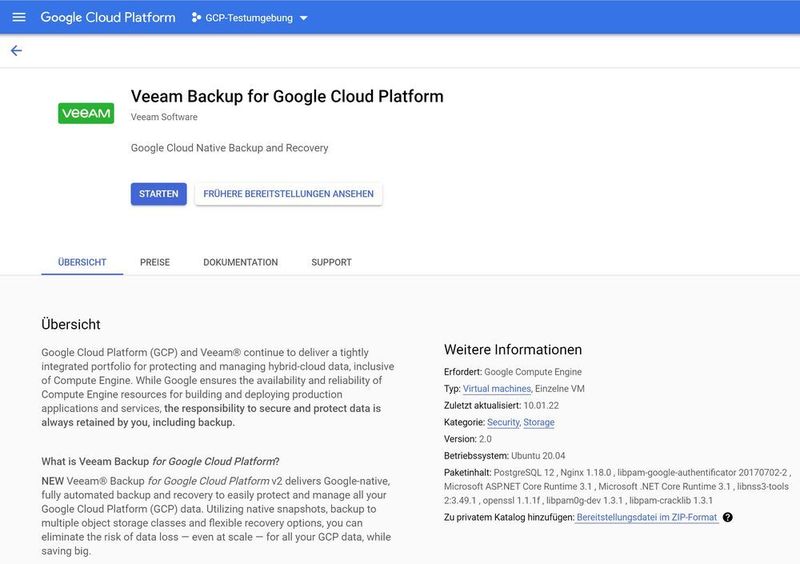
Task: Click the 'What is Veeam Backup' subheading
Action: click(x=160, y=461)
